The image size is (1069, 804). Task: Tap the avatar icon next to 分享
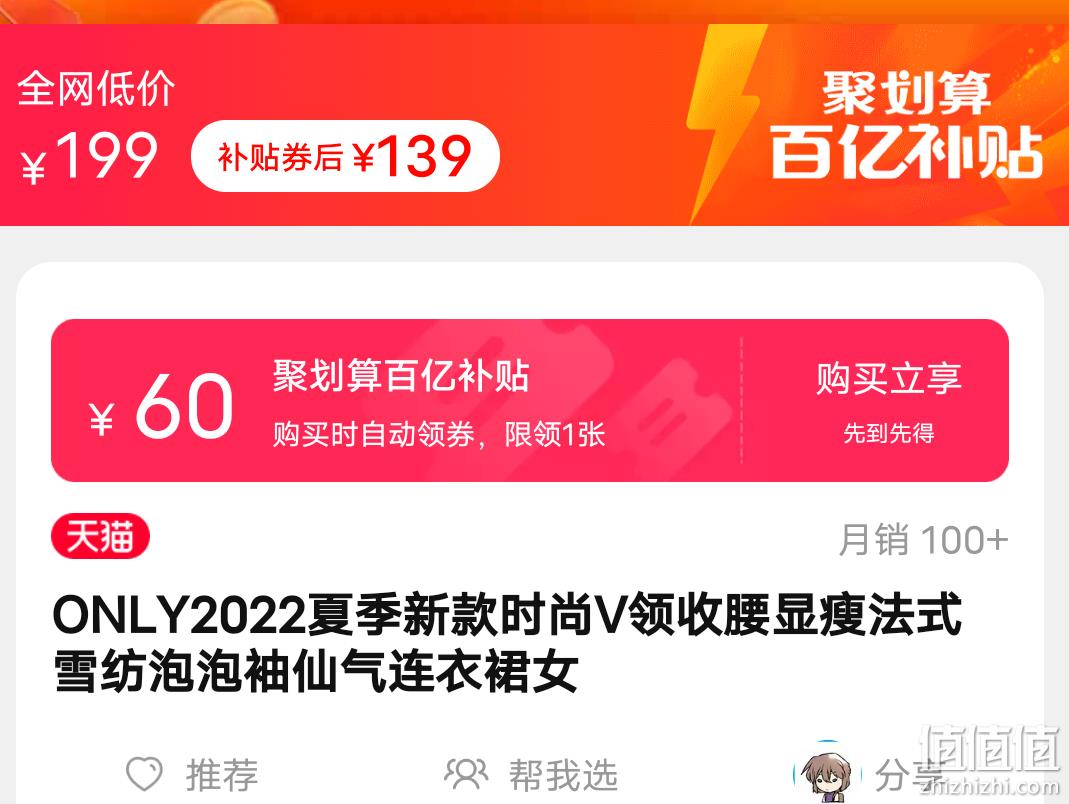click(823, 773)
